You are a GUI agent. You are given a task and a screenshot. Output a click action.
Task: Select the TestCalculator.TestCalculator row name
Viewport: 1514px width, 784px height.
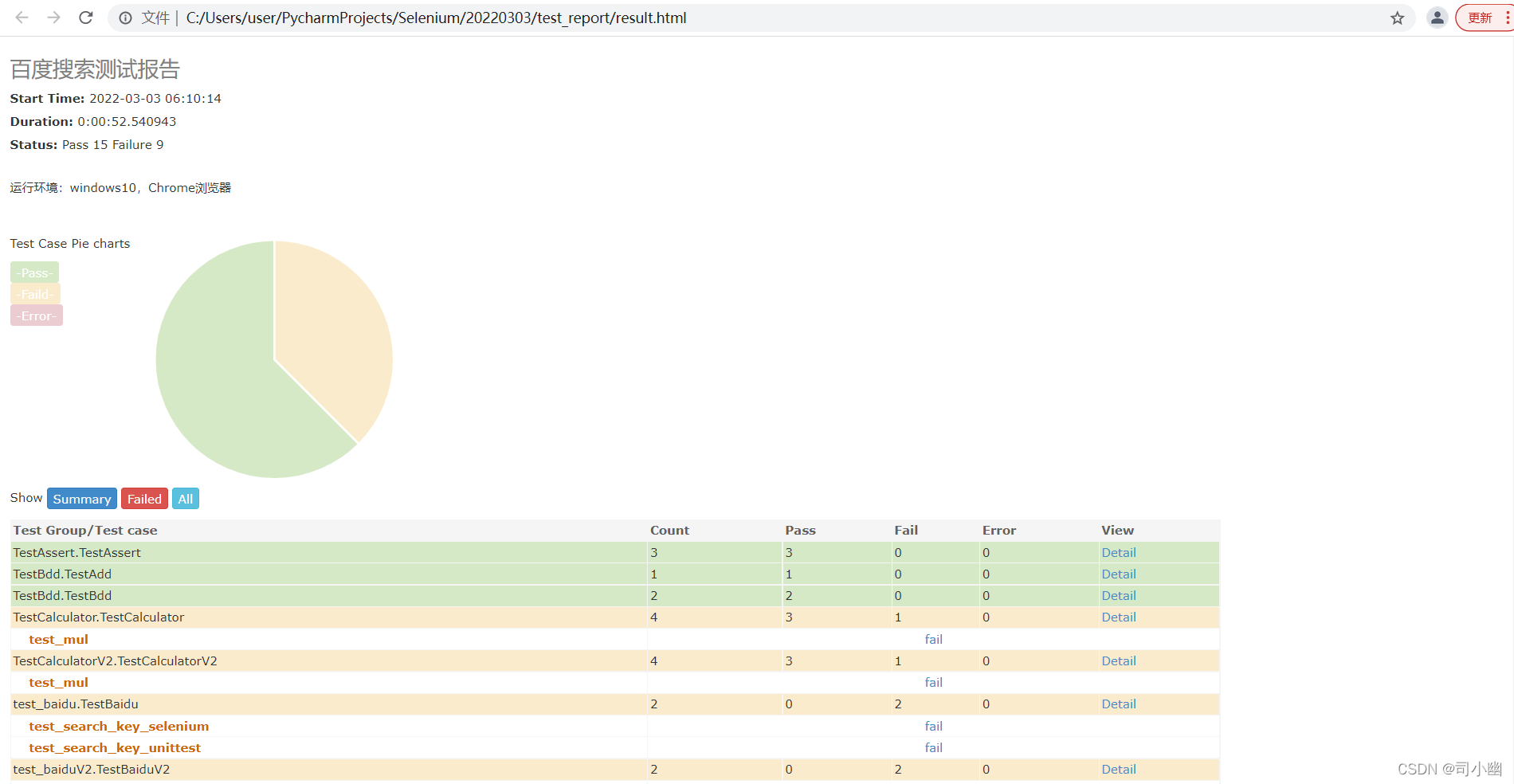[x=99, y=617]
